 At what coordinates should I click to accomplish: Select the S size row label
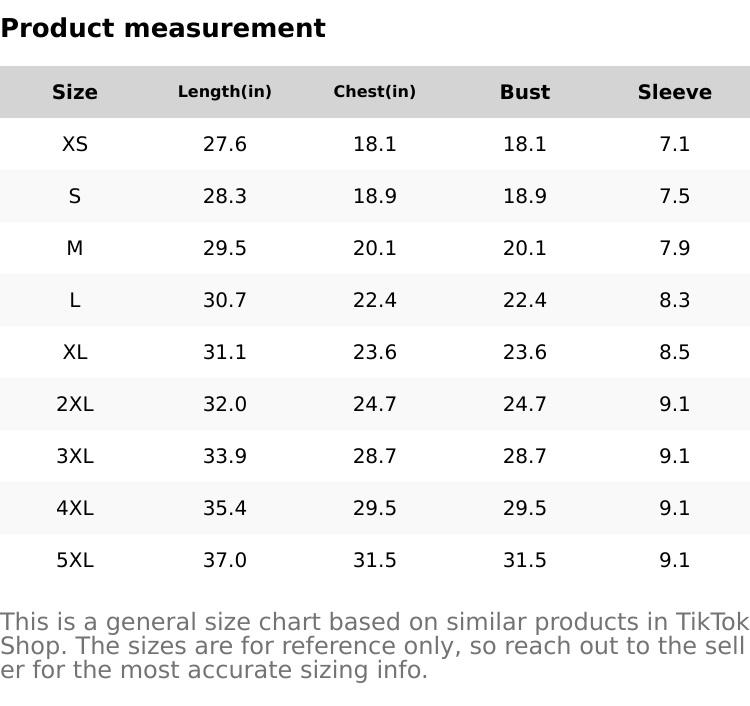click(x=75, y=196)
